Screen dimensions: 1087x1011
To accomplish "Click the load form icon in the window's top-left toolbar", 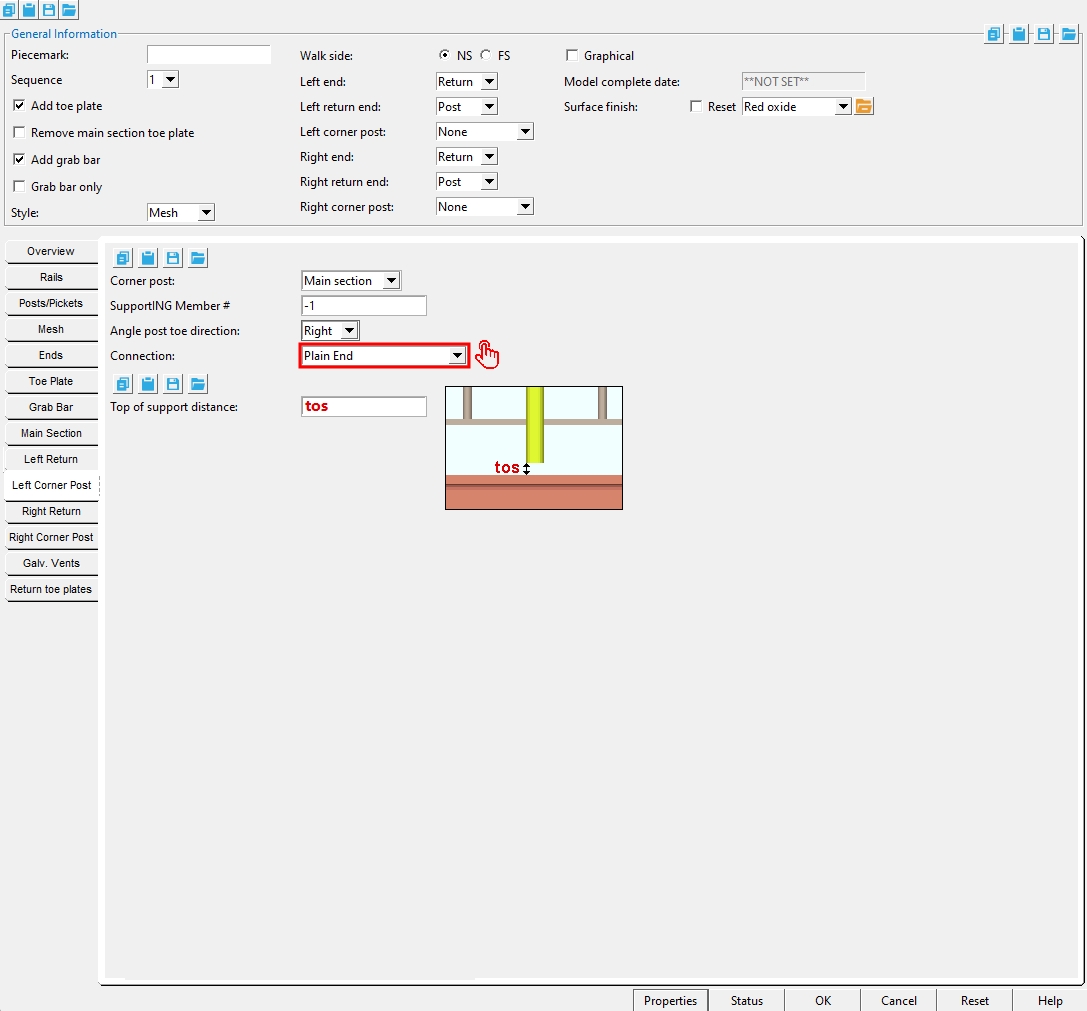I will (x=69, y=9).
